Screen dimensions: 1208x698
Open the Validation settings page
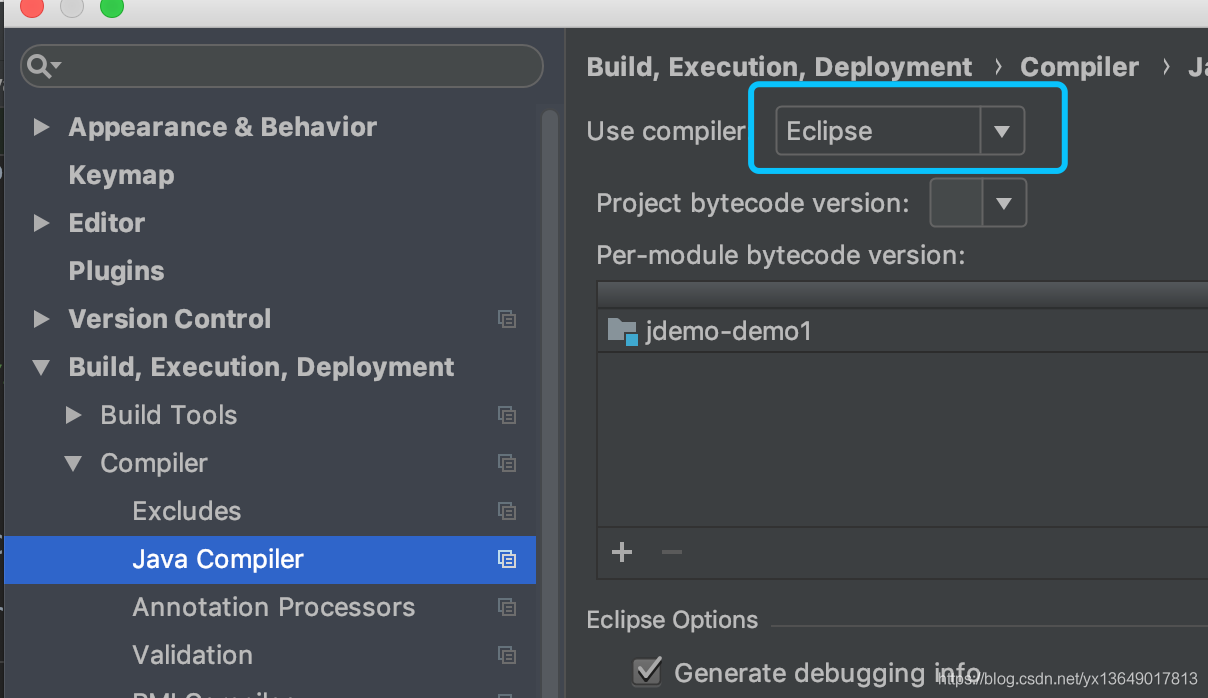click(x=193, y=655)
